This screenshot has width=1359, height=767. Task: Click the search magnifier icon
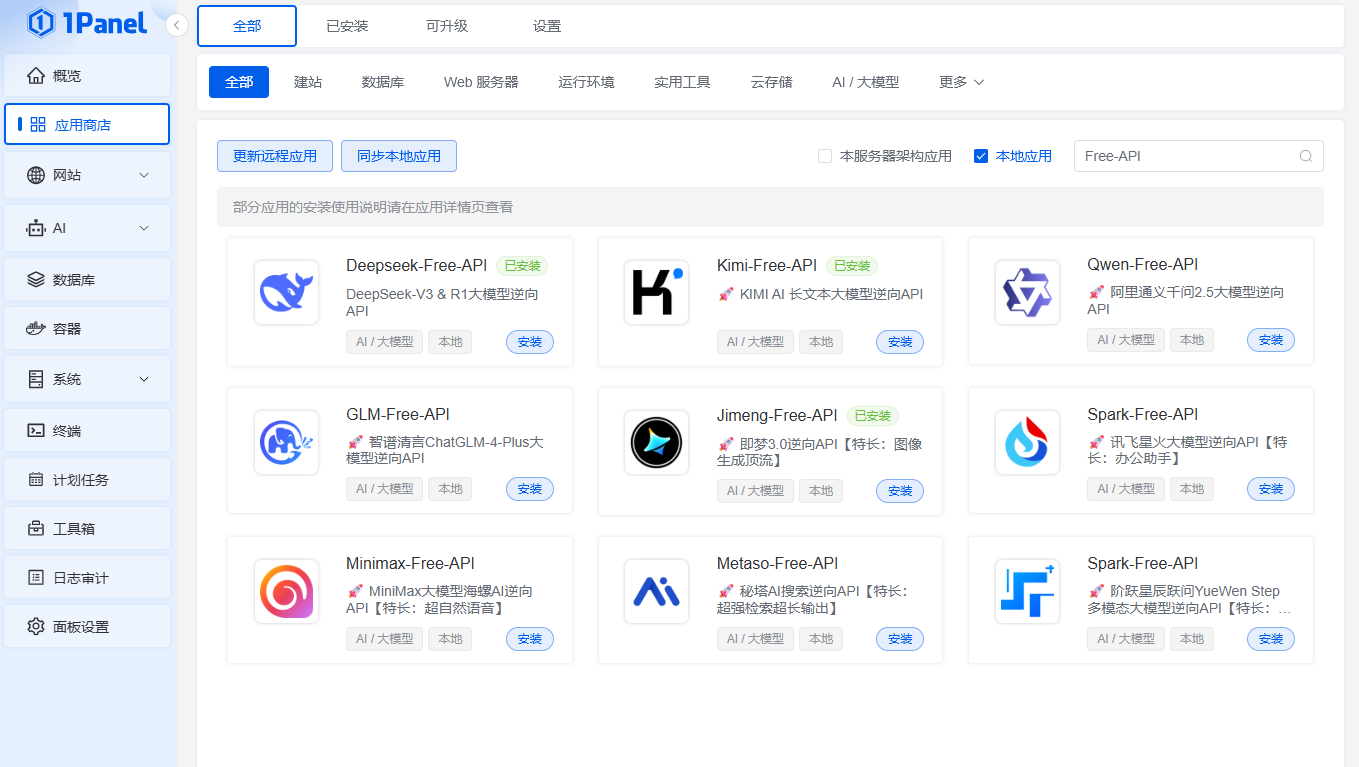click(x=1305, y=156)
